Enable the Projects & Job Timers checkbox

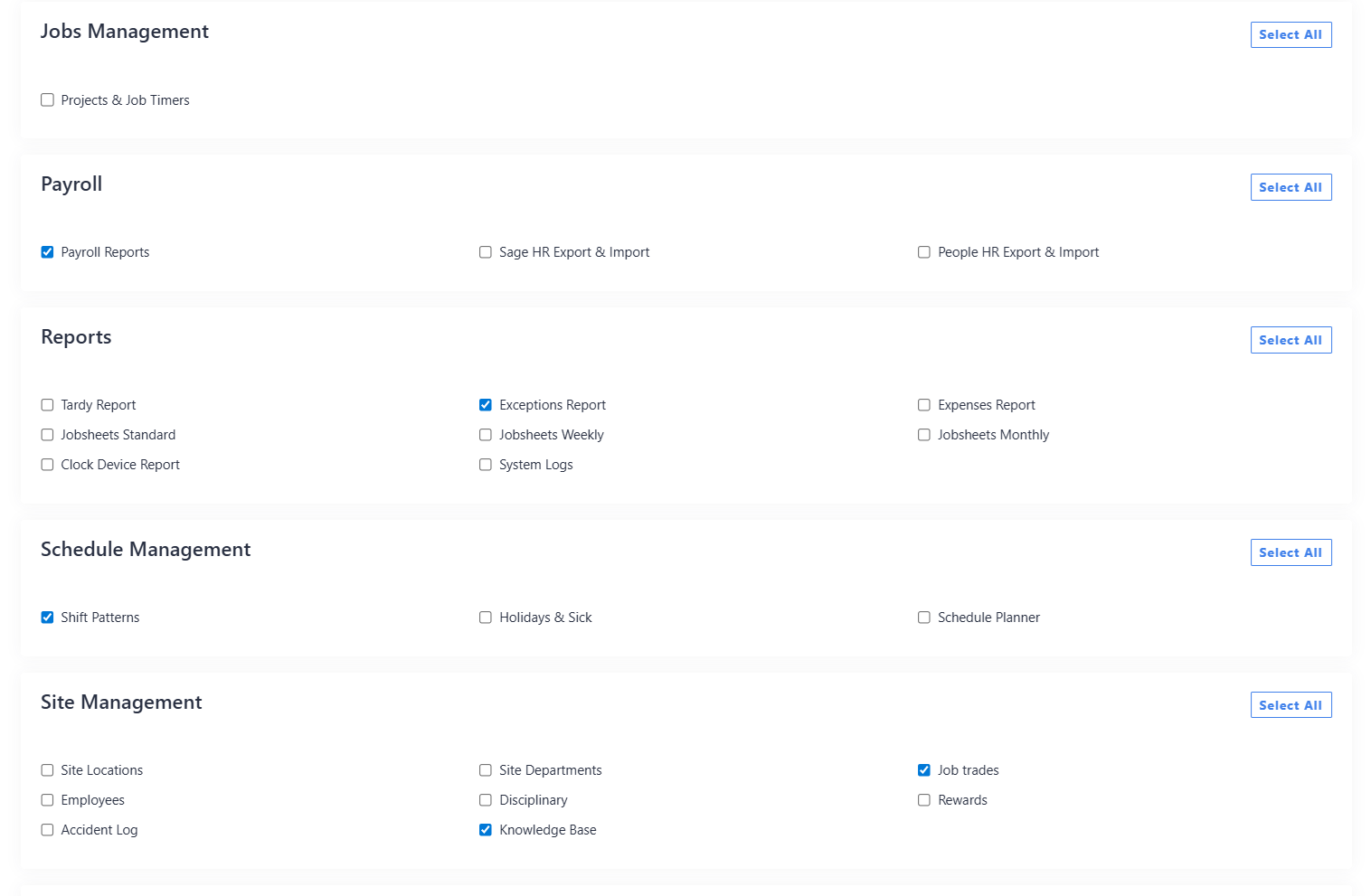click(47, 100)
